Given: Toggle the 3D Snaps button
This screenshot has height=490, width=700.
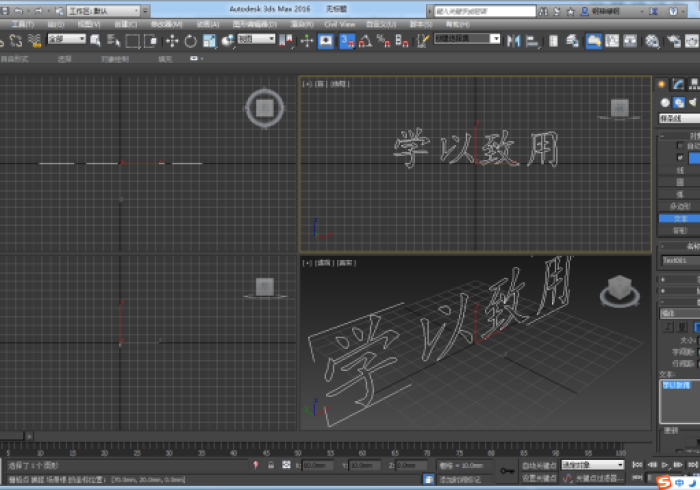Looking at the screenshot, I should click(x=347, y=41).
